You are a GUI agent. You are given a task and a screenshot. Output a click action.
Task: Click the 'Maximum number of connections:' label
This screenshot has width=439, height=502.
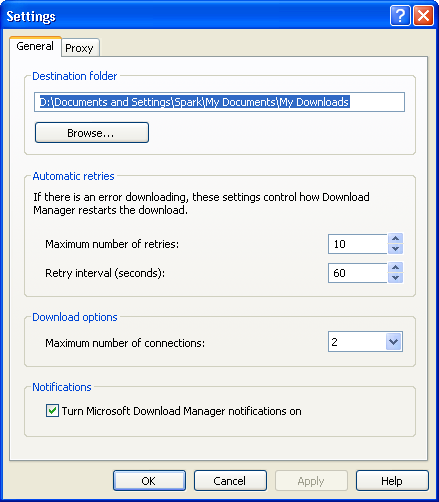click(x=125, y=343)
